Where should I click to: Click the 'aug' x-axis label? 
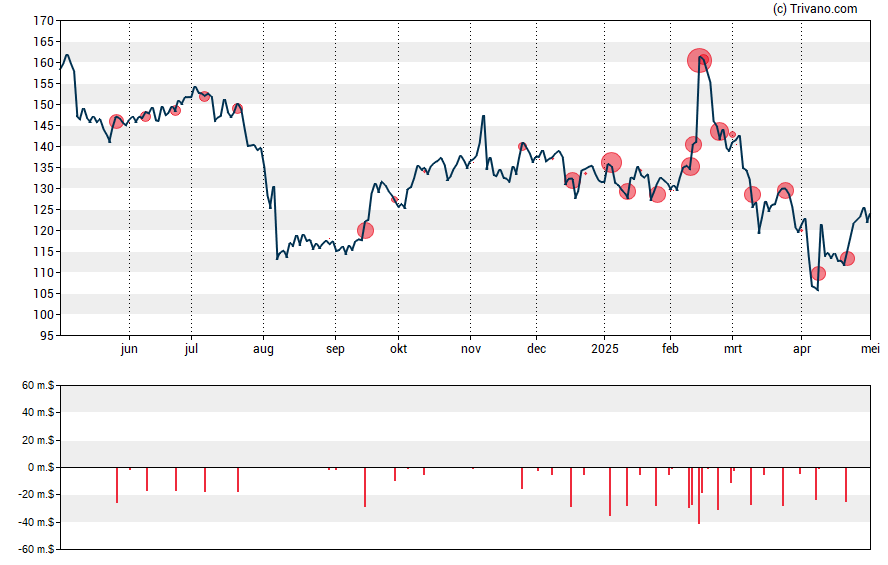click(263, 349)
